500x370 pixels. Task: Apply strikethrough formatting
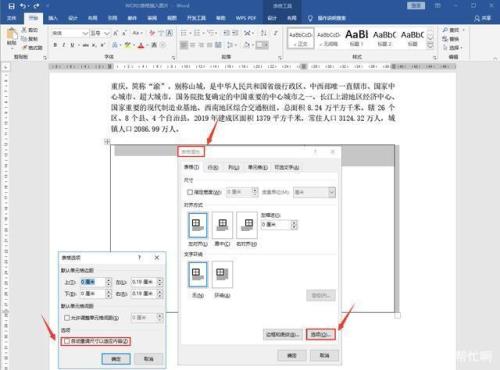click(86, 45)
